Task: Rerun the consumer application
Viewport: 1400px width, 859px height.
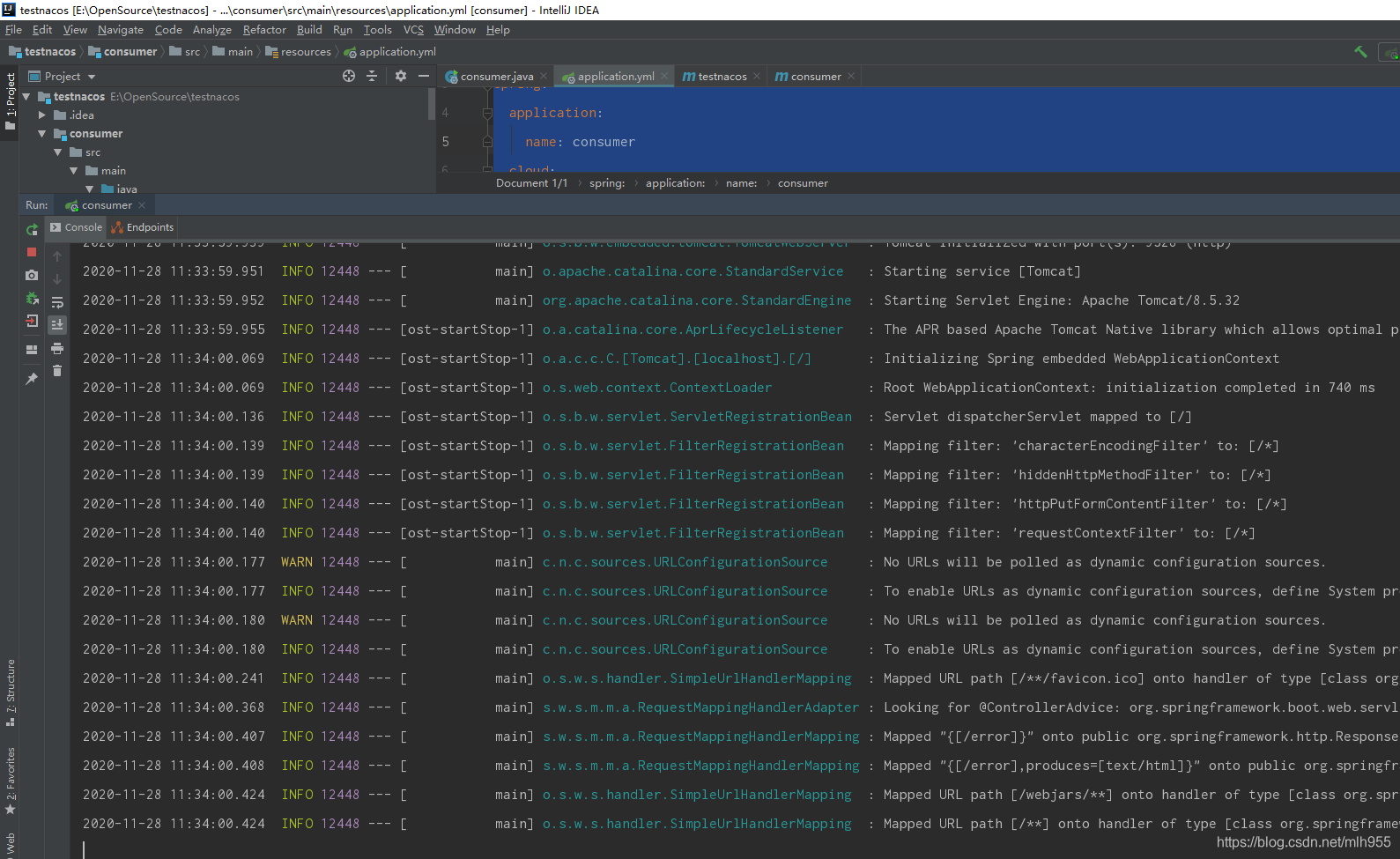Action: 32,229
